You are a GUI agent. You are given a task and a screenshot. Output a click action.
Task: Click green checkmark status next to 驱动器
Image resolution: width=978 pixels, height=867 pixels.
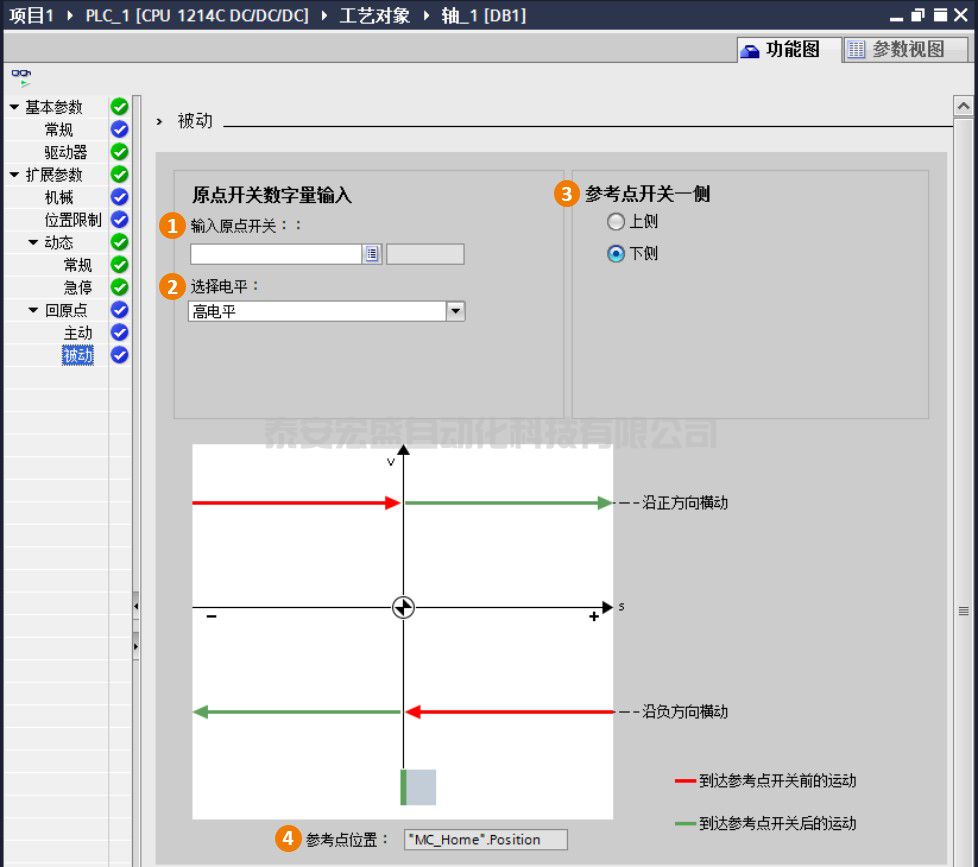119,152
